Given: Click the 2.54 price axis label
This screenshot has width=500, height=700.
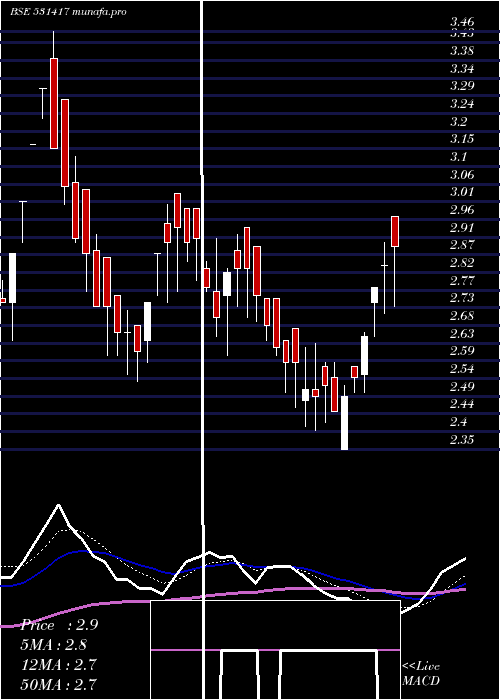Looking at the screenshot, I should [x=462, y=369].
